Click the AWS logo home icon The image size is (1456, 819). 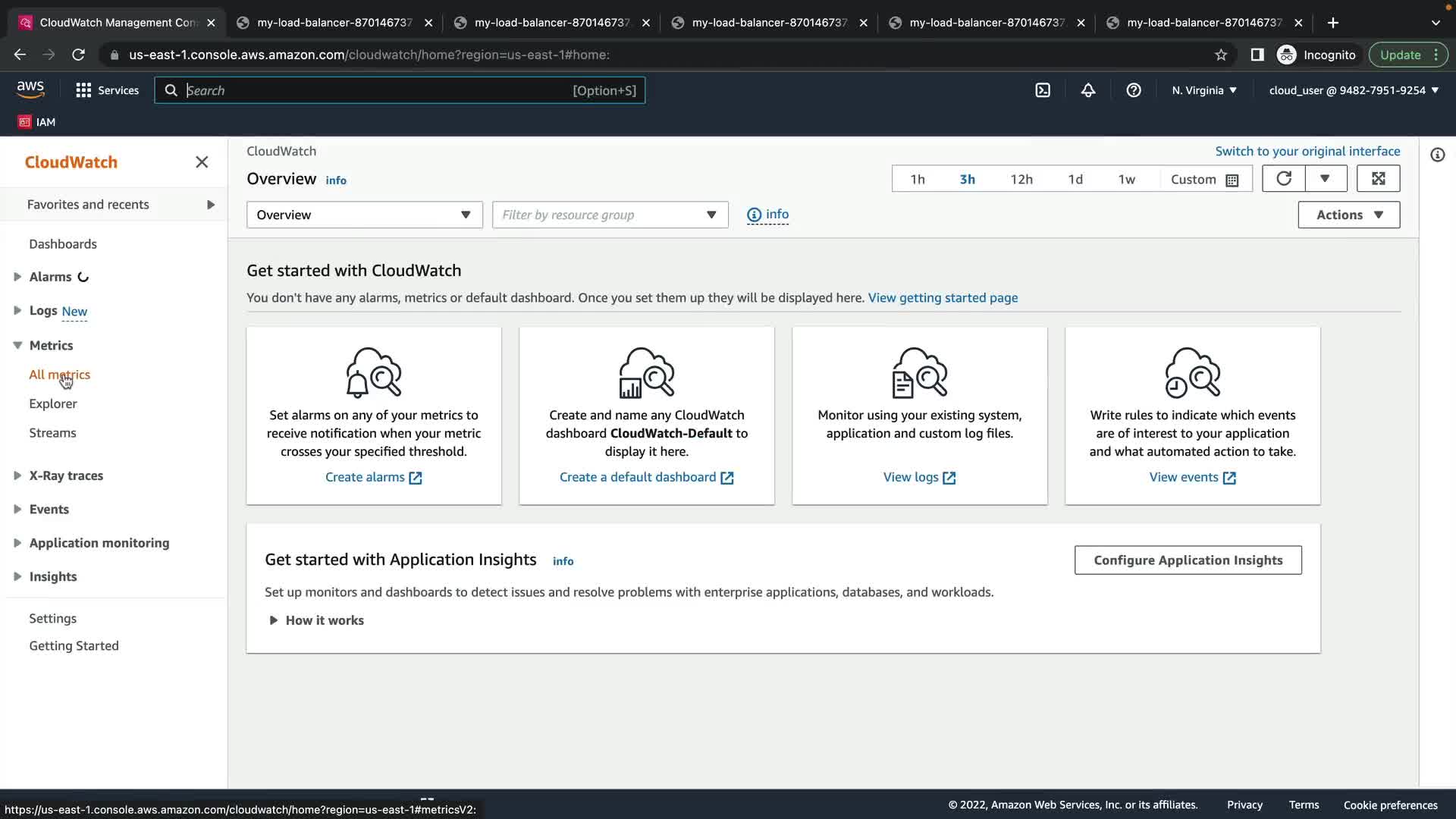(30, 89)
